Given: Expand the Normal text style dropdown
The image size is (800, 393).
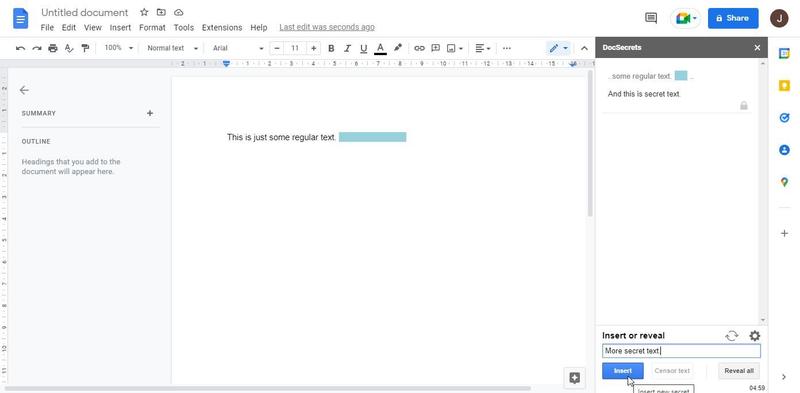Looking at the screenshot, I should 172,48.
